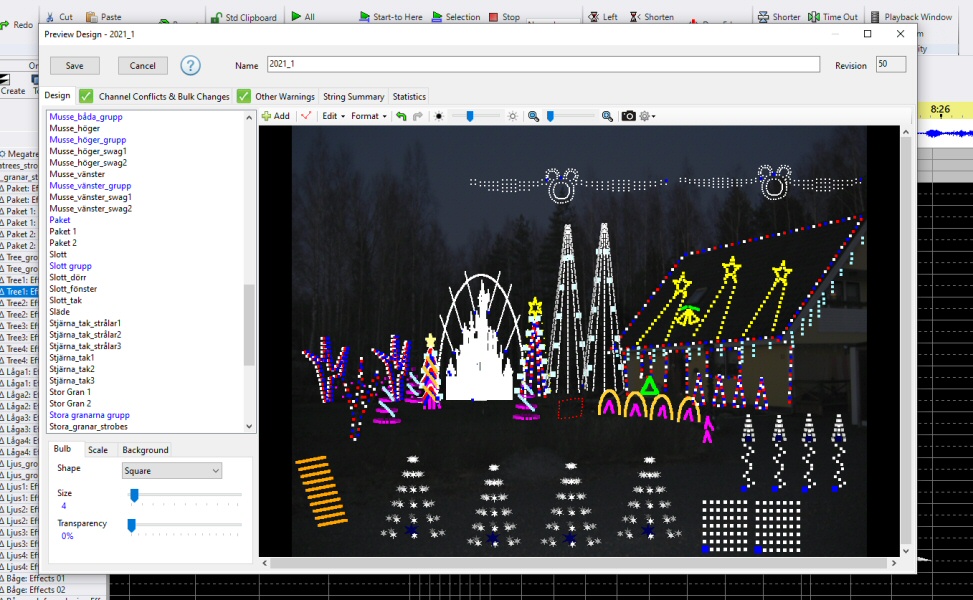The height and width of the screenshot is (600, 973).
Task: Click Std Clipboard in the background toolbar
Action: (x=244, y=17)
